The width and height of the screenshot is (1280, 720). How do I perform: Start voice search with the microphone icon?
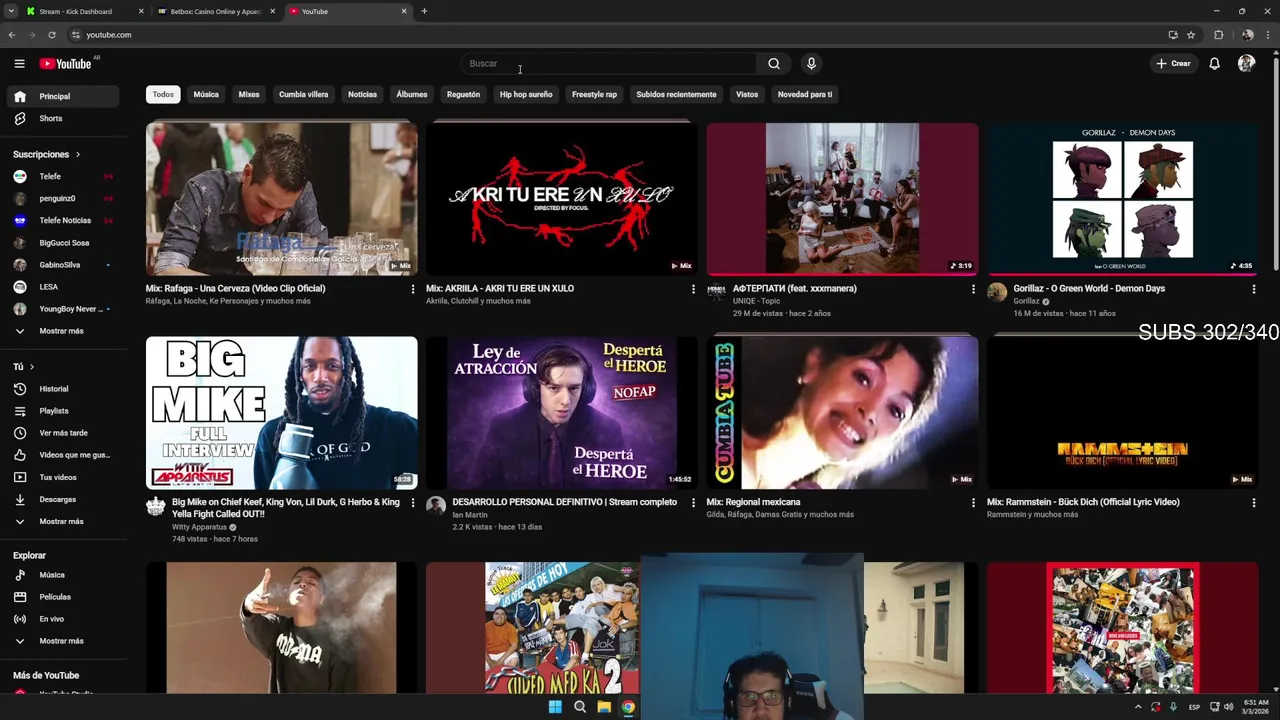coord(811,63)
